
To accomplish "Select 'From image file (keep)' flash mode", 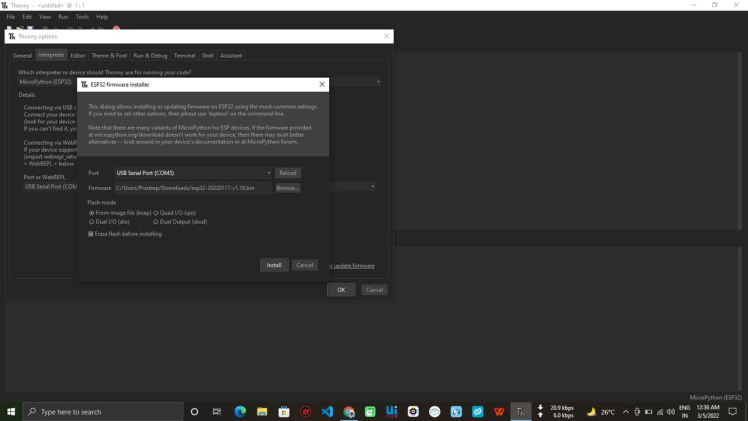I will 120,213.
